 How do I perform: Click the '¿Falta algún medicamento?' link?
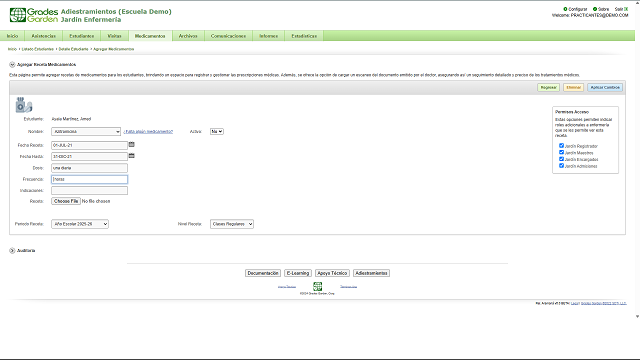point(148,131)
